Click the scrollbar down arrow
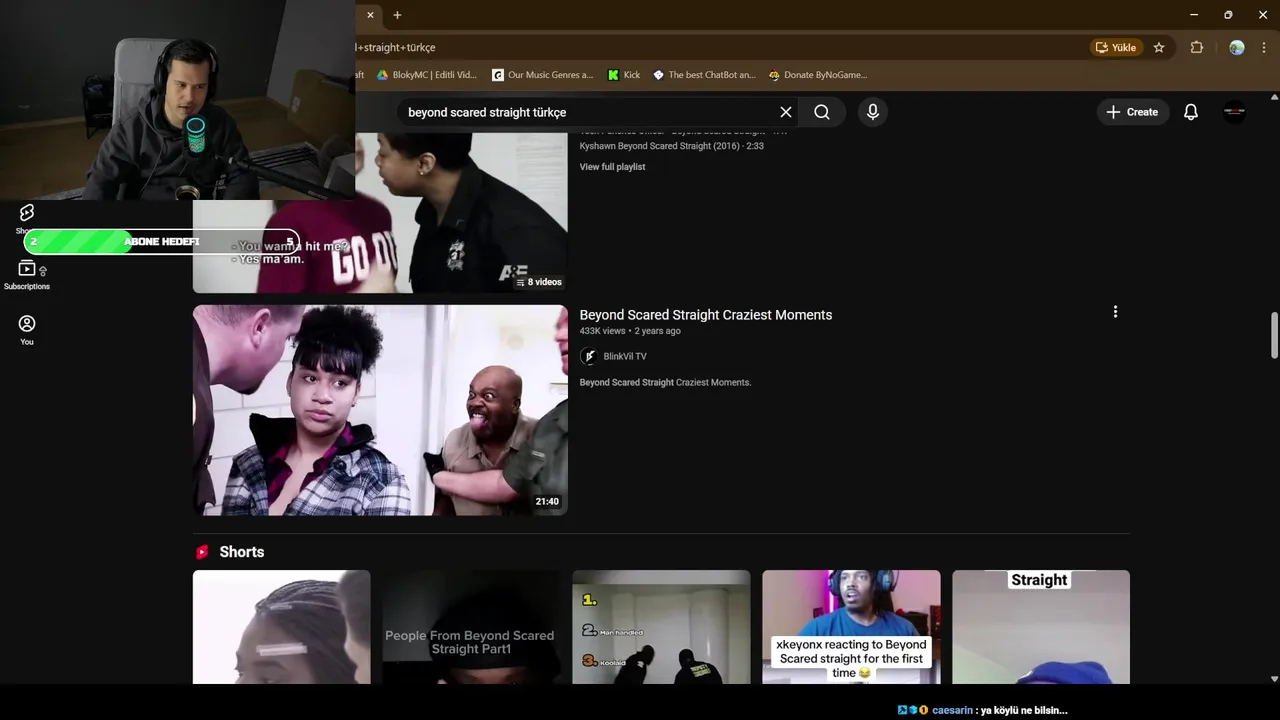The width and height of the screenshot is (1280, 720). tap(1274, 679)
